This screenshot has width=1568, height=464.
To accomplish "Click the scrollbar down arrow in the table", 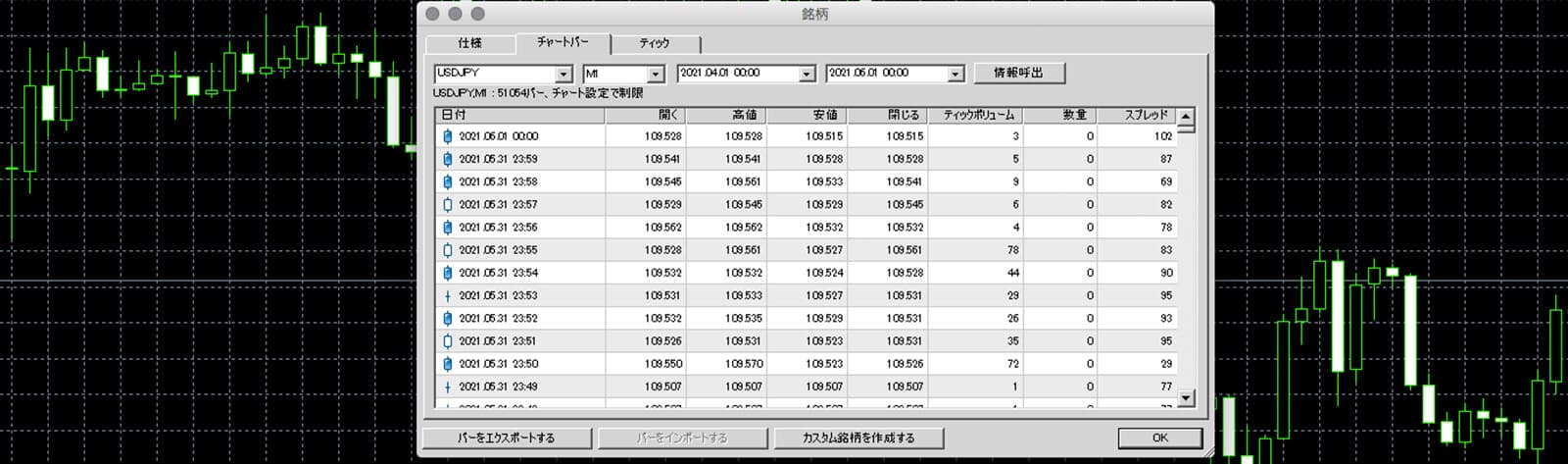I will 1186,398.
